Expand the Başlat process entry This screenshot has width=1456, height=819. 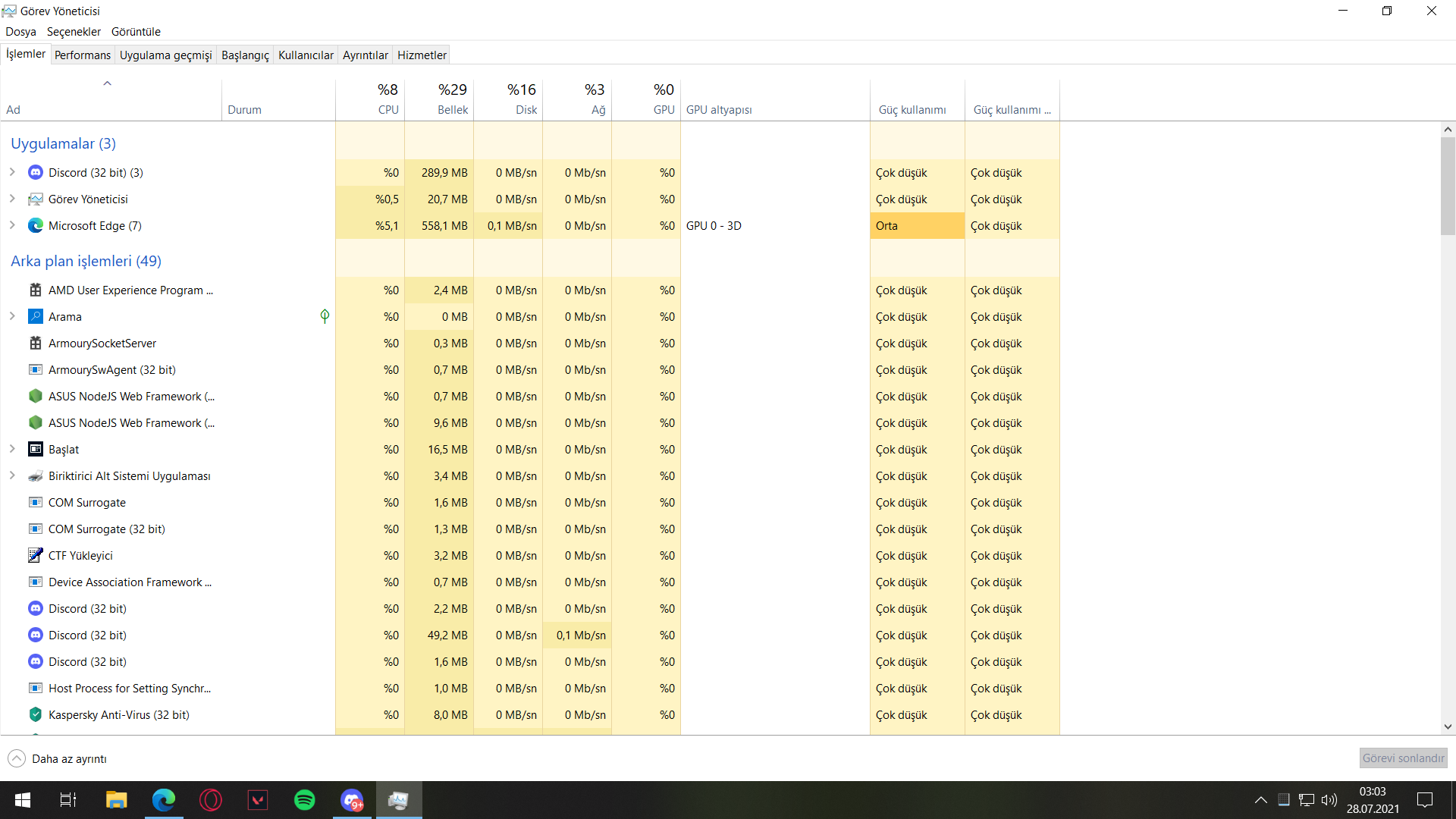[12, 450]
